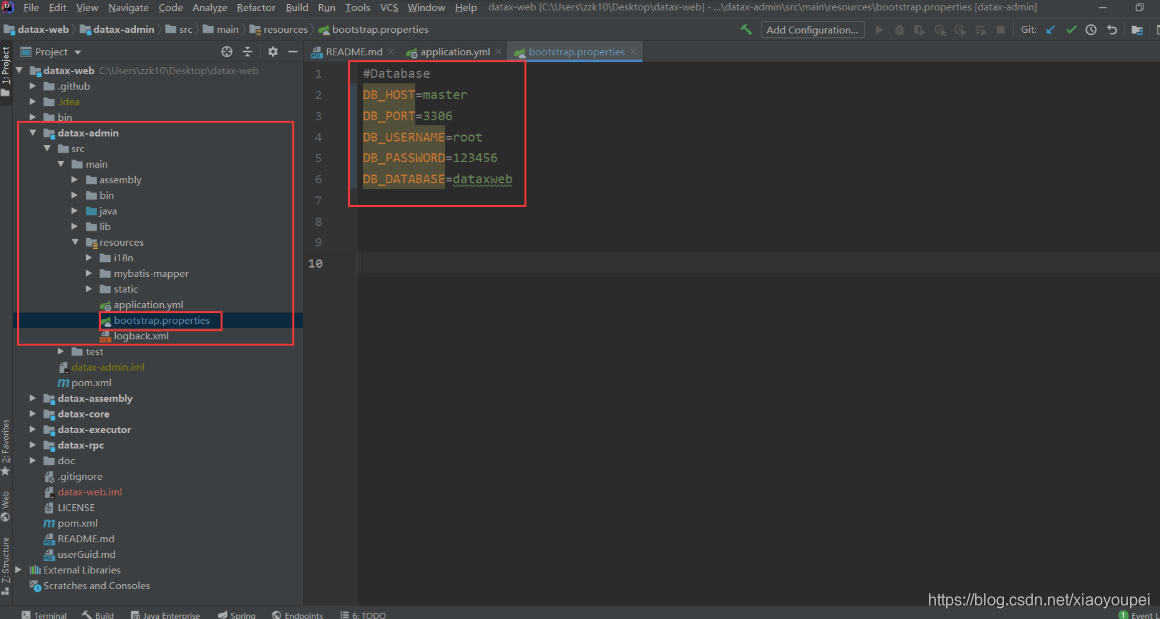1160x619 pixels.
Task: Click Git Update Project blue arrow
Action: click(1051, 30)
